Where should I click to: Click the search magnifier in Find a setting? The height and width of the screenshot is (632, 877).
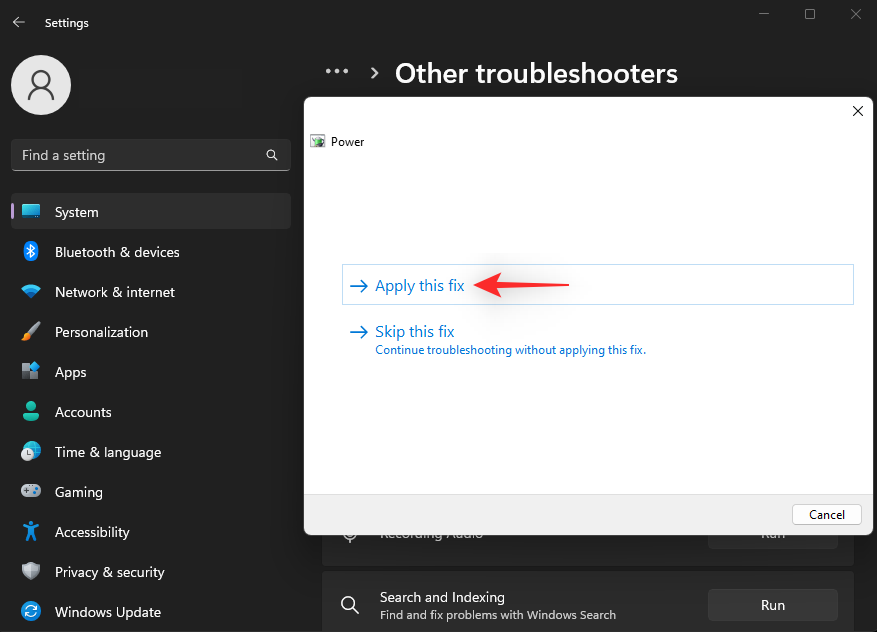(x=272, y=155)
